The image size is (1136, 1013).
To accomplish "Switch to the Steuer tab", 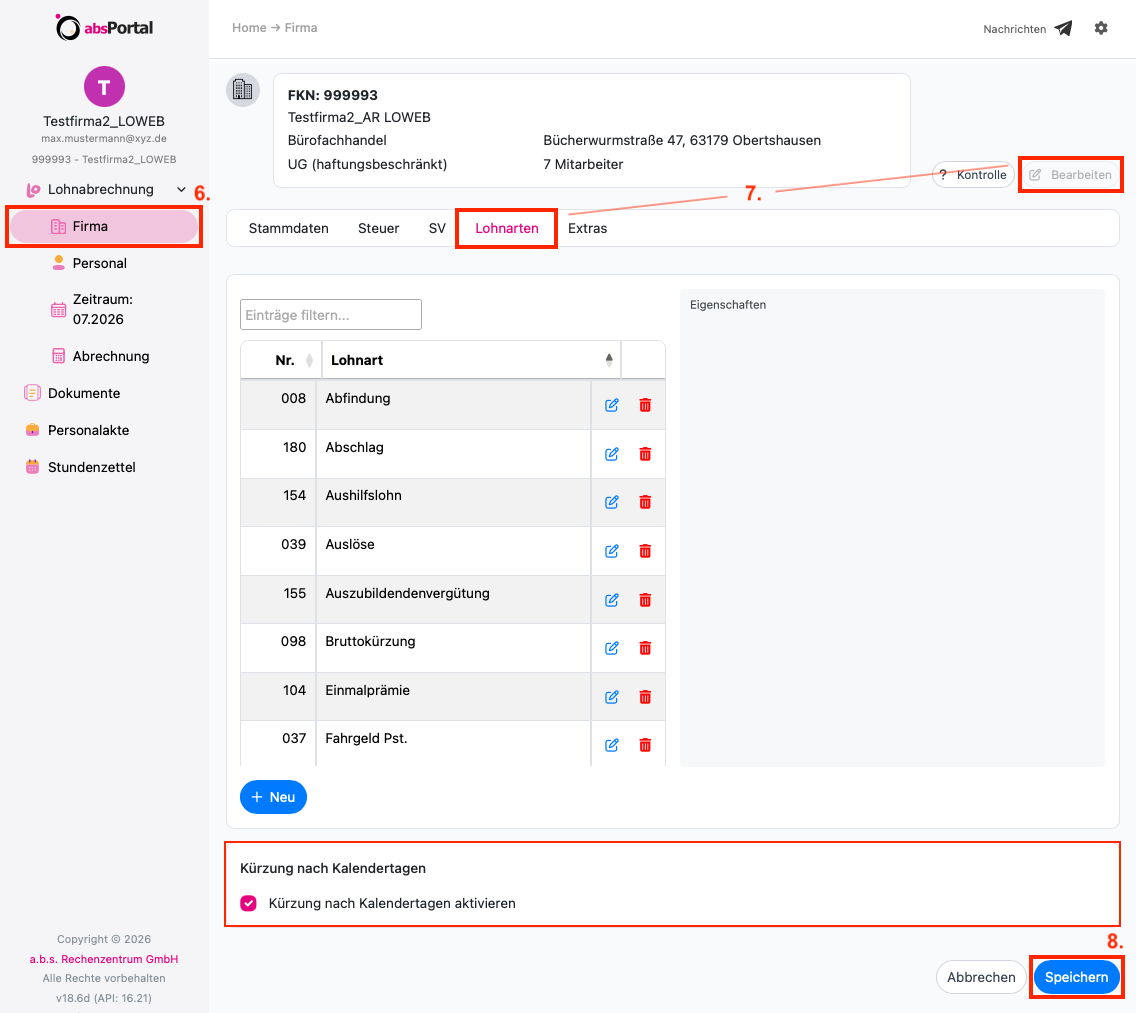I will [x=378, y=228].
